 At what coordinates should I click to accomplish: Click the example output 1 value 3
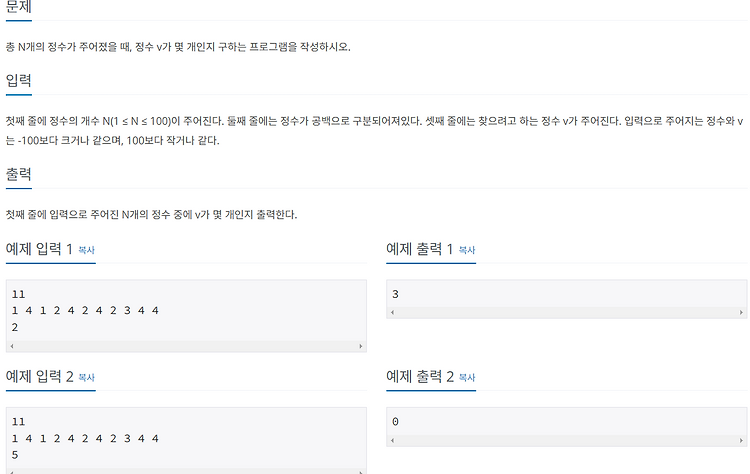395,294
